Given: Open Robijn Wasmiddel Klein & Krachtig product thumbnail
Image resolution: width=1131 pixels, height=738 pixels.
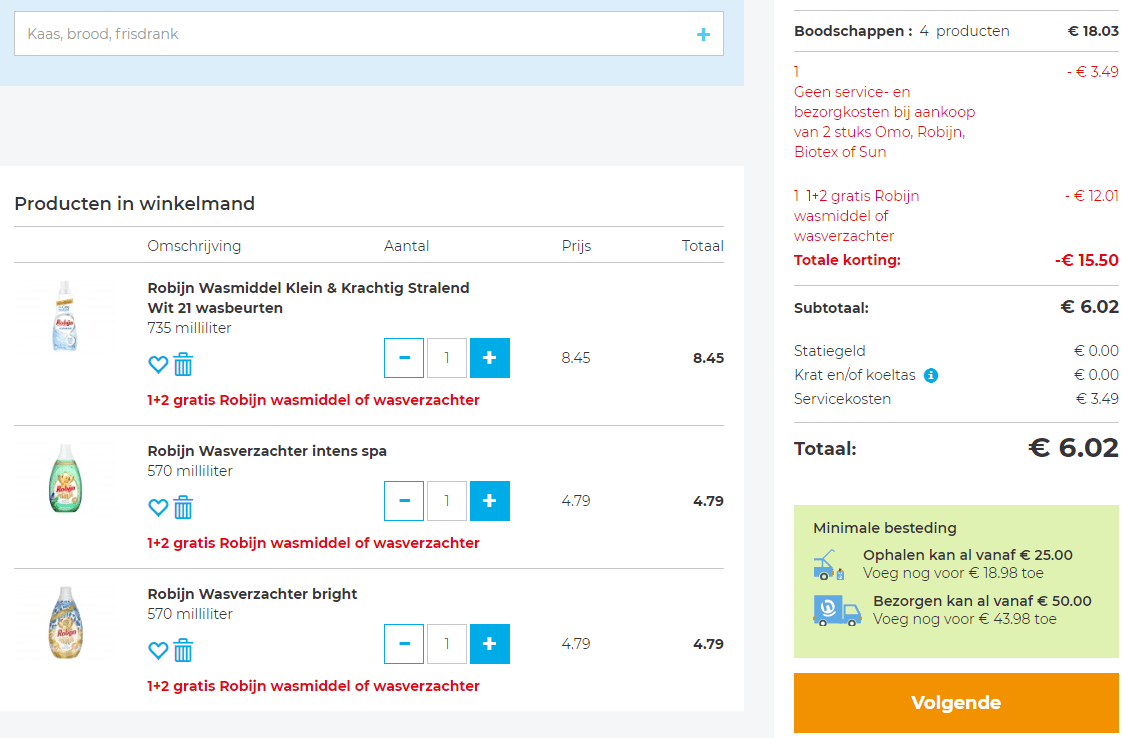Looking at the screenshot, I should click(x=65, y=316).
